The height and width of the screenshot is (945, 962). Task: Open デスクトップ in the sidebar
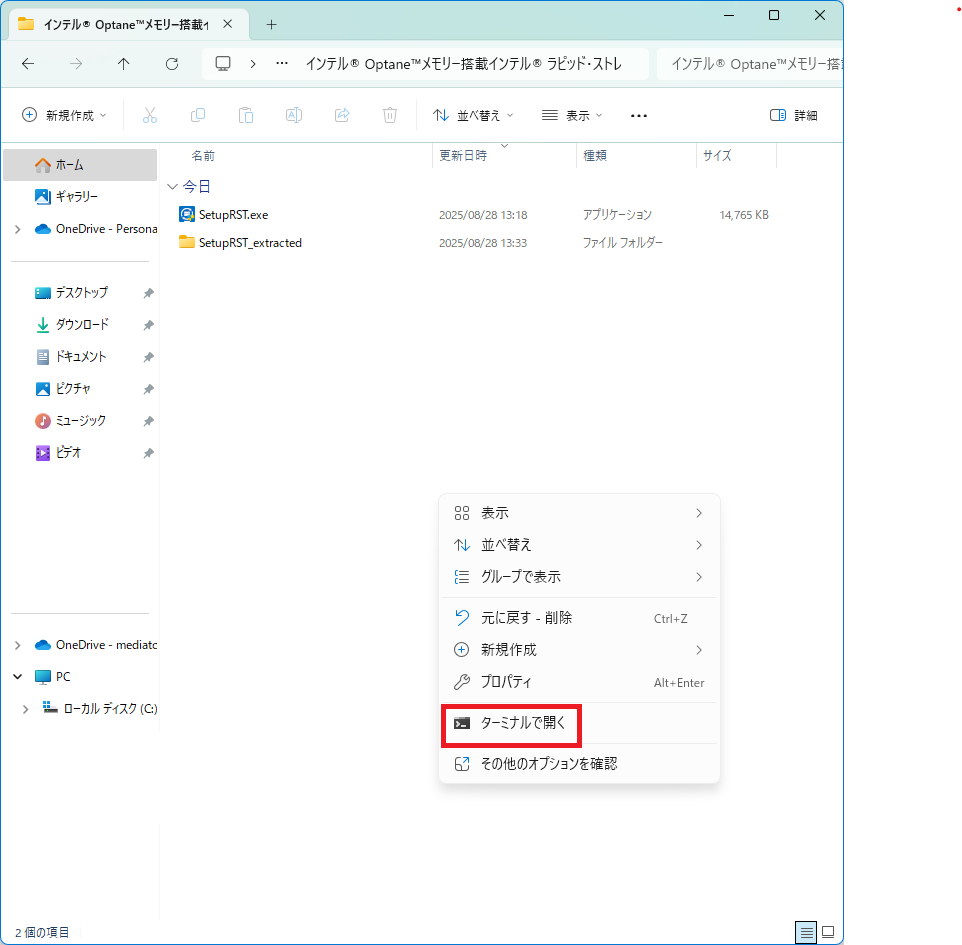coord(80,293)
